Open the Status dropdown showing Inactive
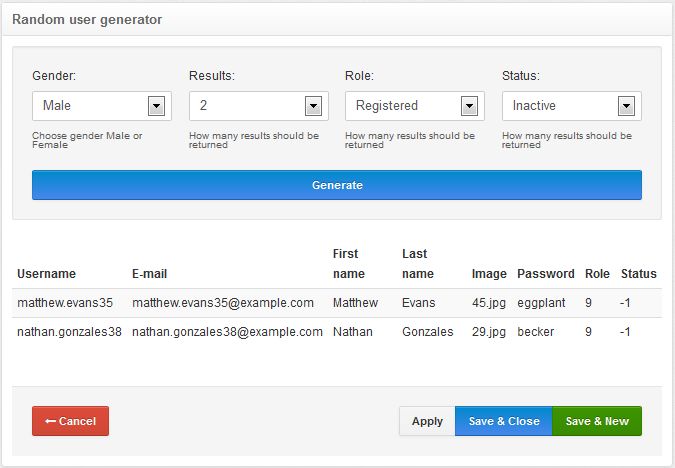The height and width of the screenshot is (468, 675). (x=572, y=106)
